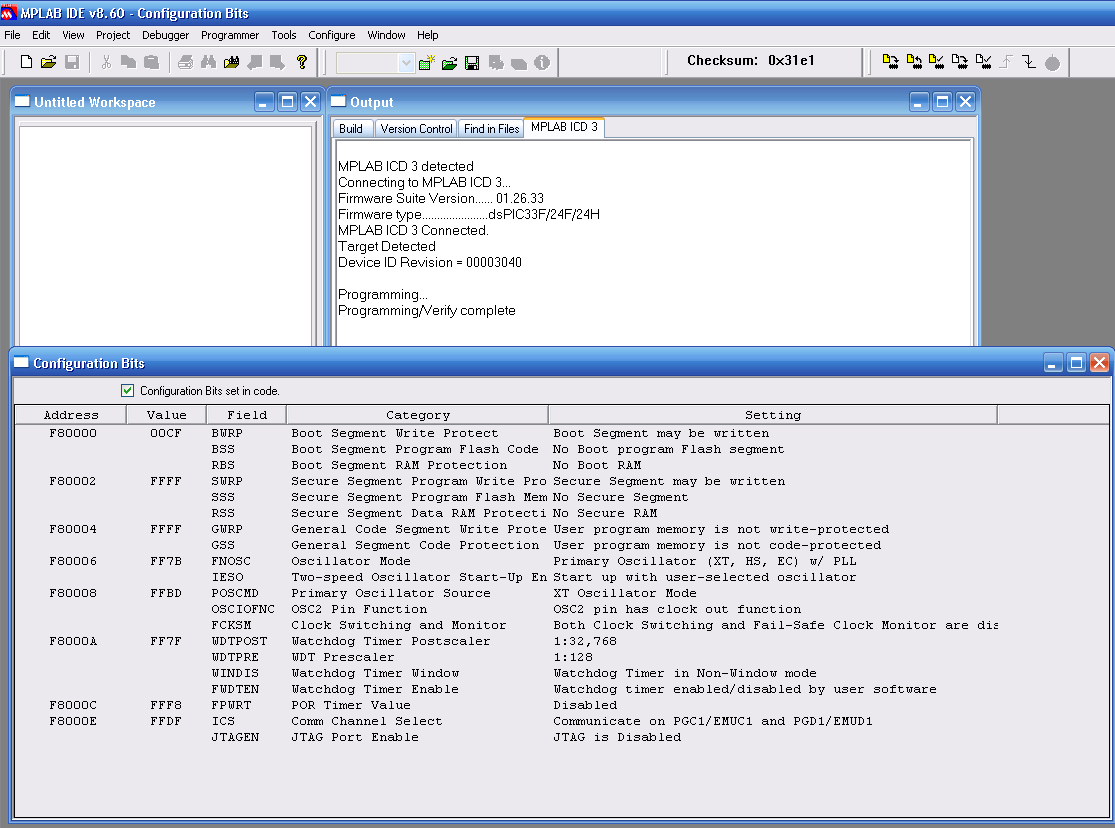Click the New Project green icon
The image size is (1115, 828).
[x=427, y=63]
